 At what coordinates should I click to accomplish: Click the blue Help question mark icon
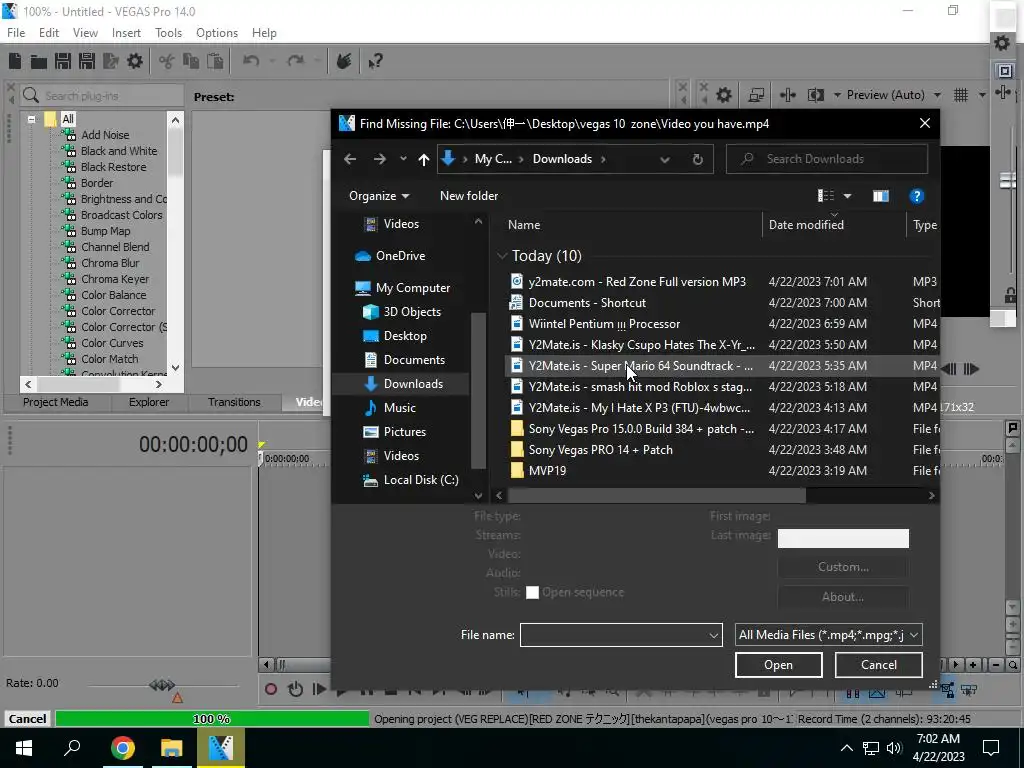[x=916, y=196]
